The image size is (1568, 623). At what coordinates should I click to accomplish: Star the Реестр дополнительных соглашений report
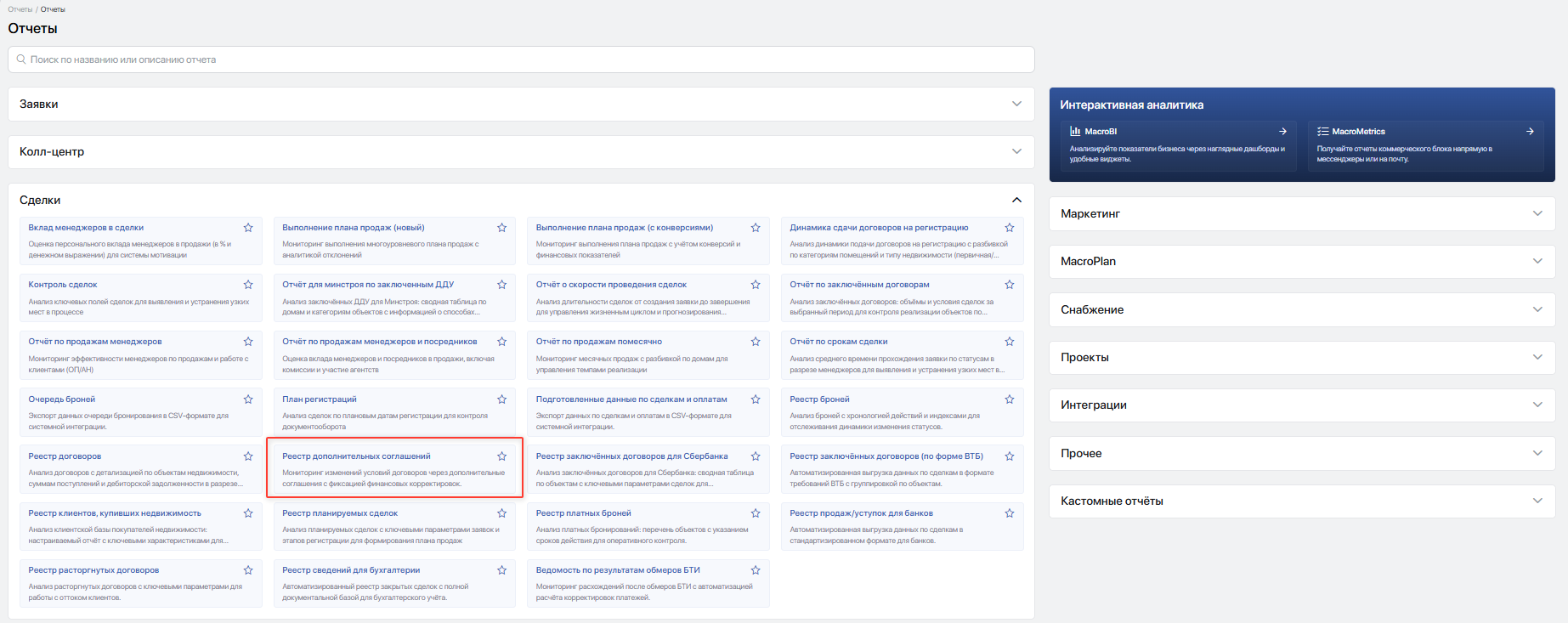[x=502, y=456]
